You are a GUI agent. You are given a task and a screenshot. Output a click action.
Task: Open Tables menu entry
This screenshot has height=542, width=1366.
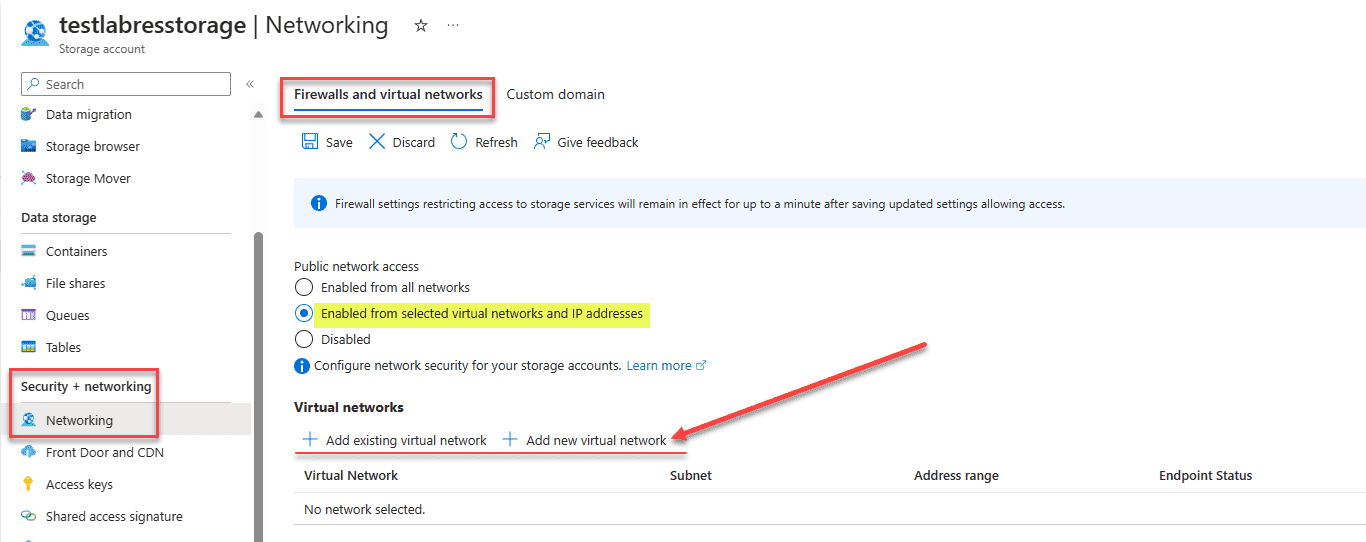click(64, 348)
